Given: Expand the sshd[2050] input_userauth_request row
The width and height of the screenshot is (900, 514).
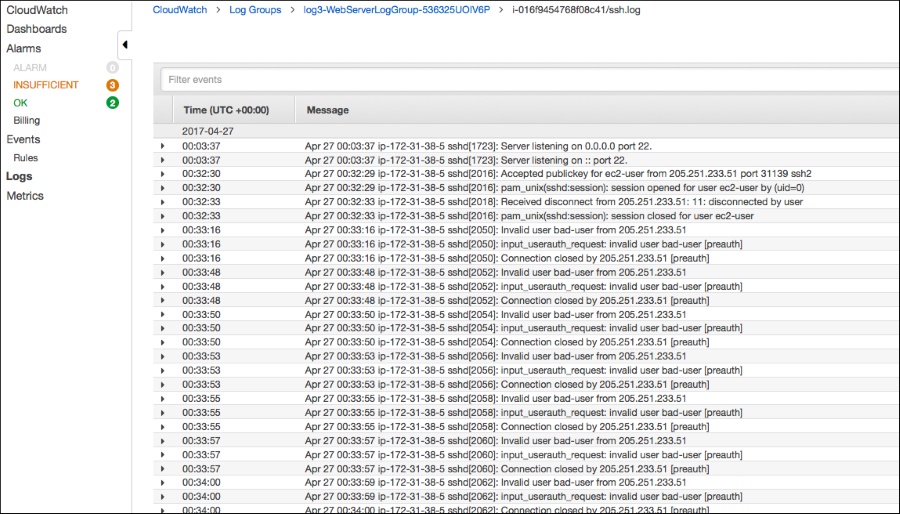Looking at the screenshot, I should 162,244.
